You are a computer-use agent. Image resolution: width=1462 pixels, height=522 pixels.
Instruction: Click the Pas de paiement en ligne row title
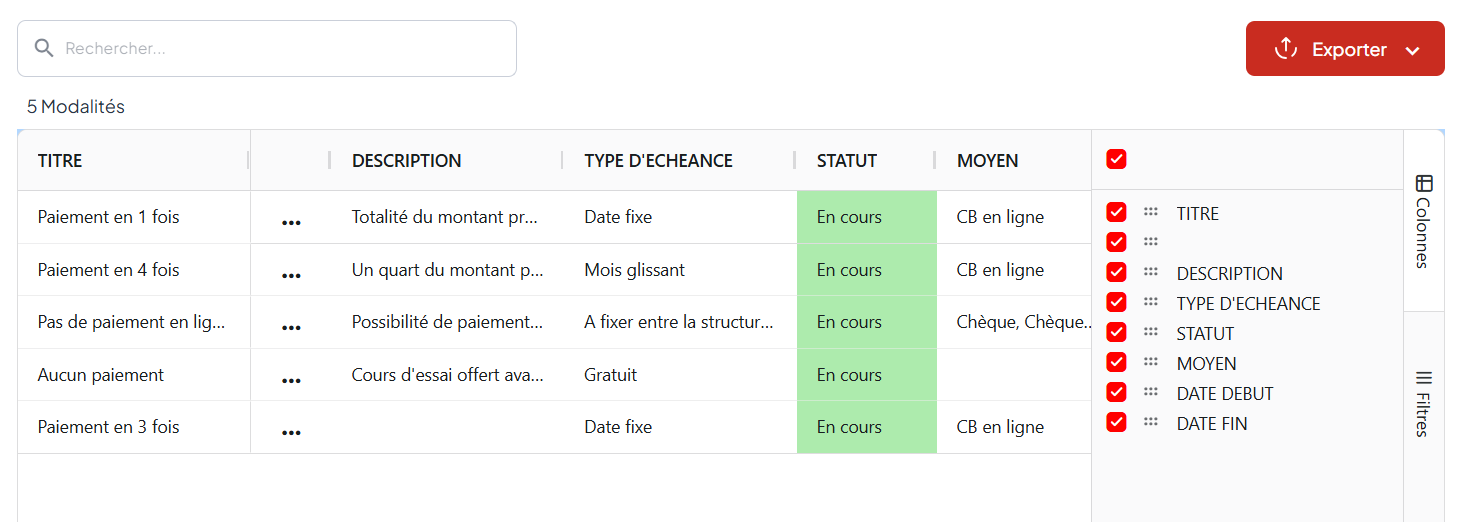pos(131,322)
